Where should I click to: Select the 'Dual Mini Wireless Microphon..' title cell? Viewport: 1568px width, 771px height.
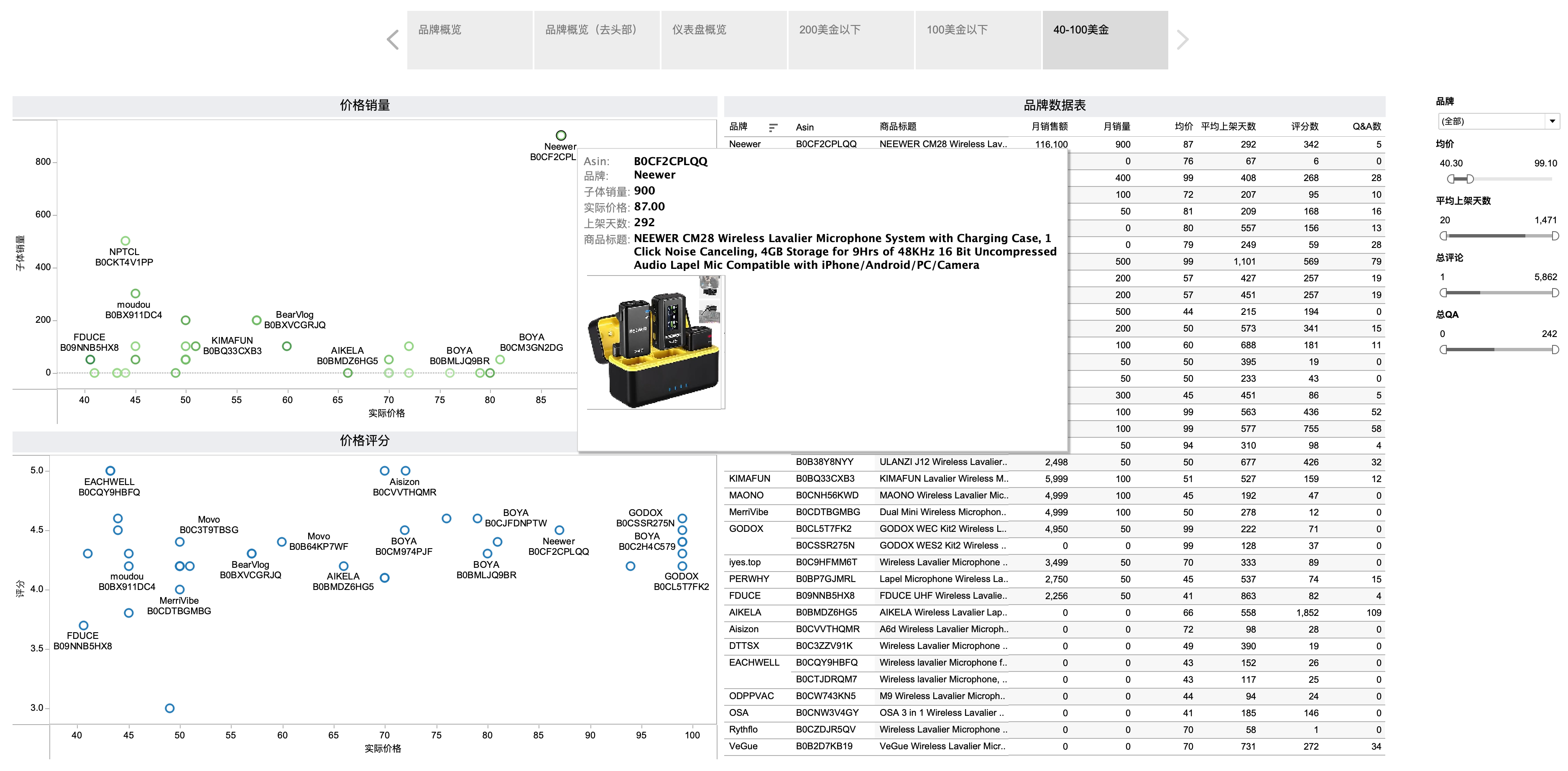pos(942,512)
